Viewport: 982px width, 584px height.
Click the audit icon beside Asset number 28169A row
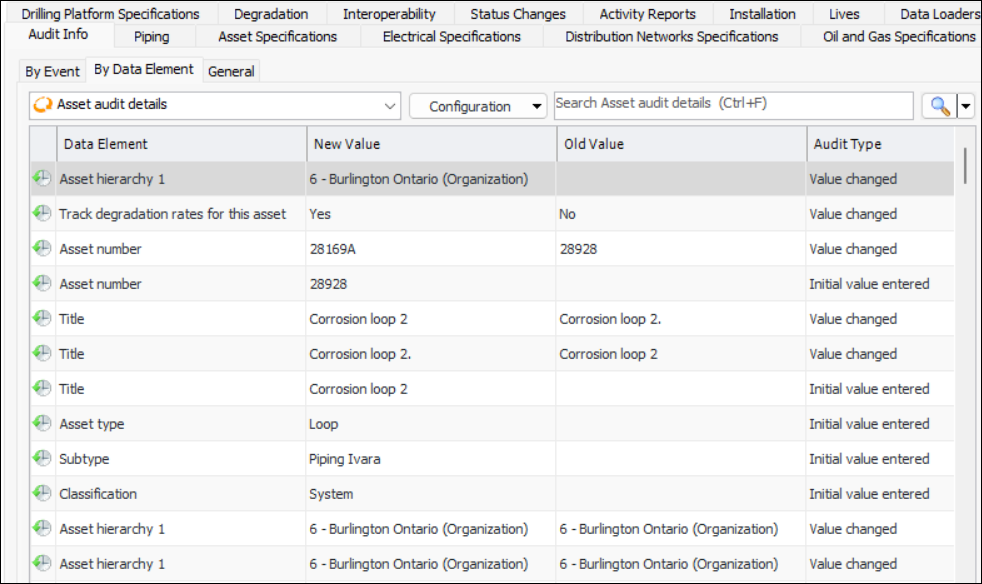(42, 248)
